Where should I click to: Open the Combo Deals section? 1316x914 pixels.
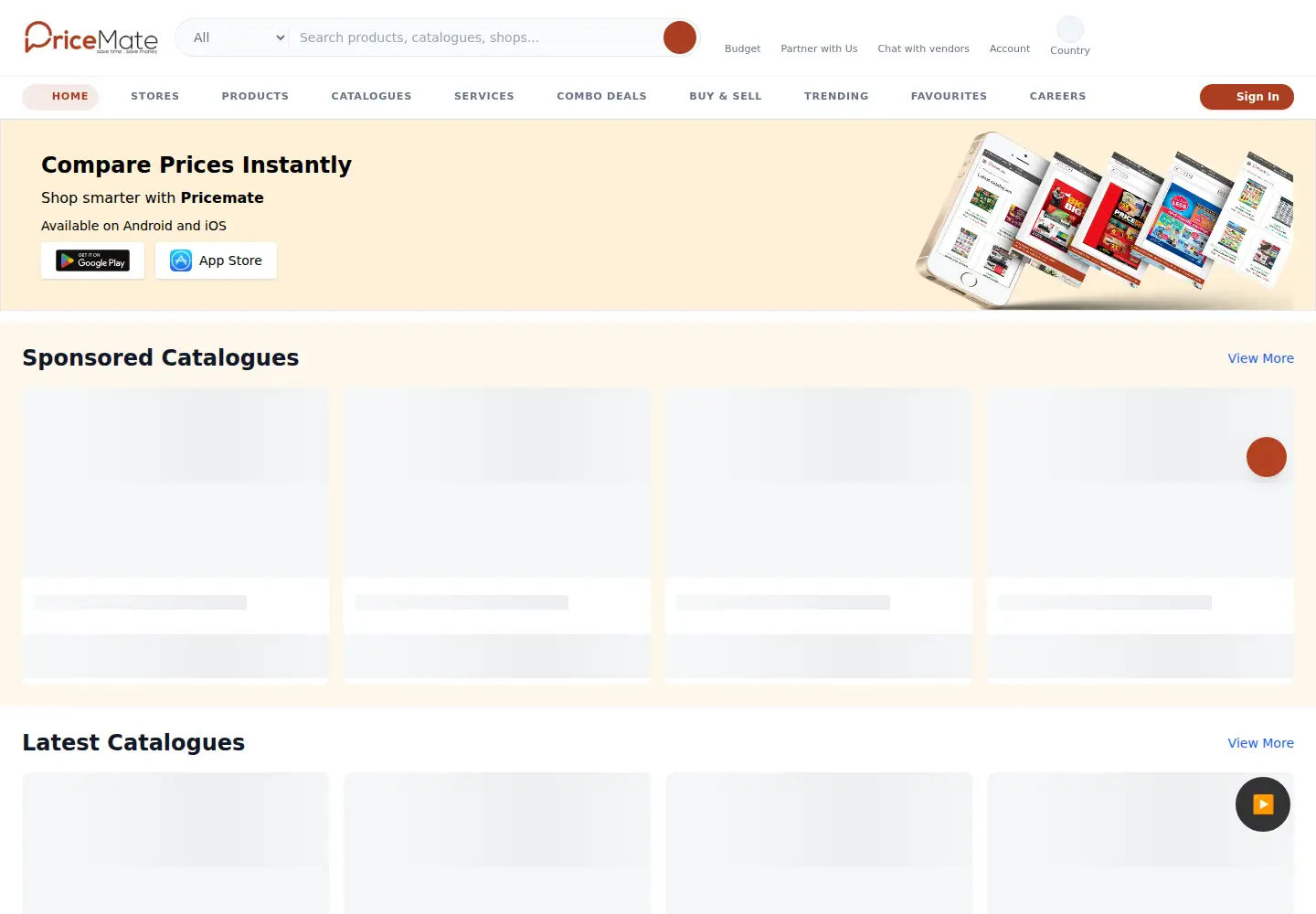pos(601,96)
